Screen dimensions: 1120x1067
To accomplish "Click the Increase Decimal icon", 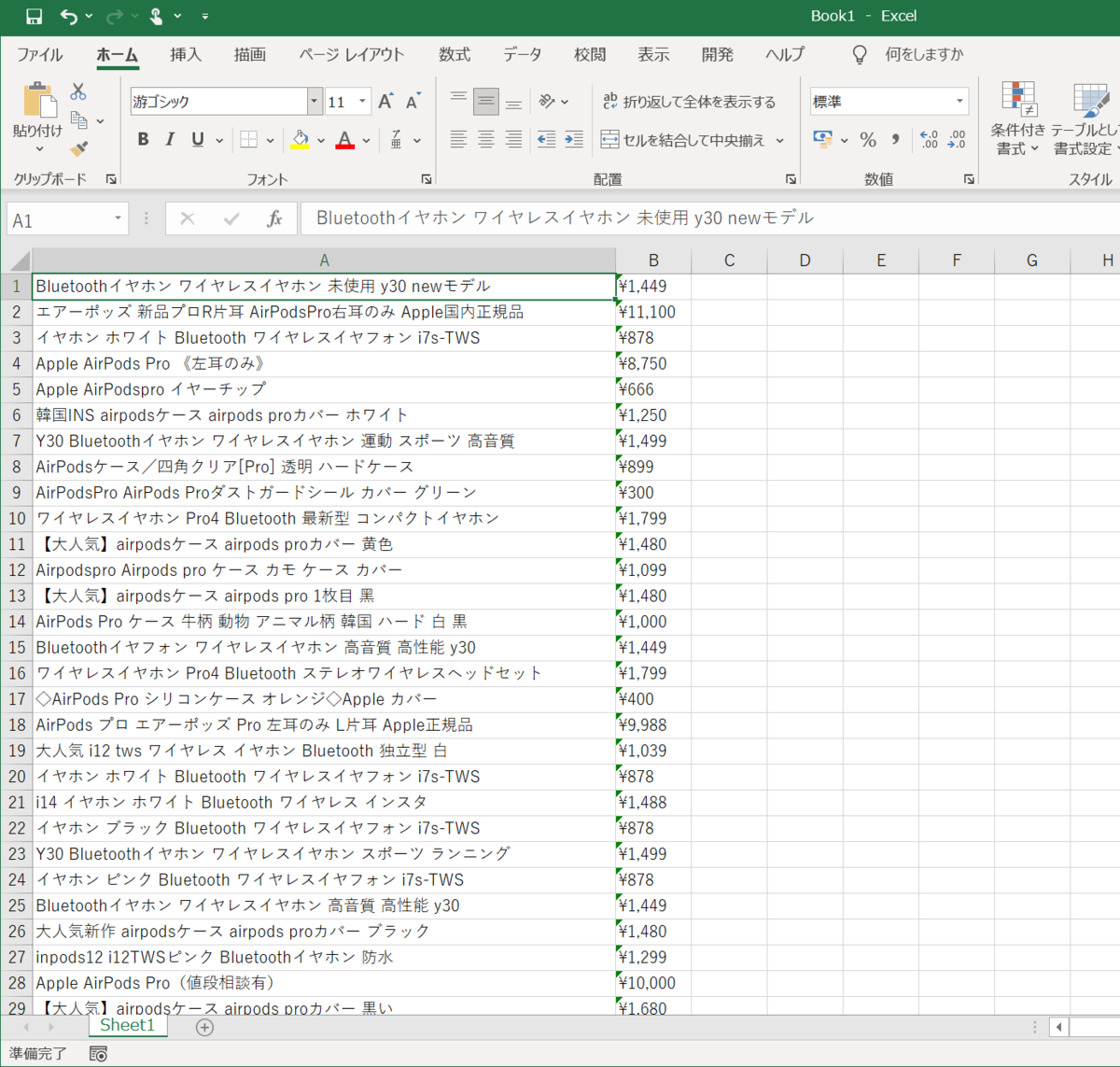I will (x=929, y=140).
